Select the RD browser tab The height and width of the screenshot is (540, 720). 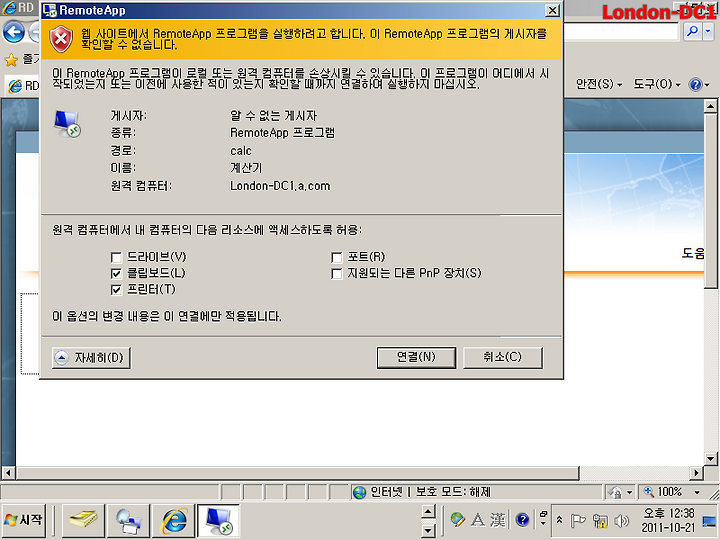[23, 85]
